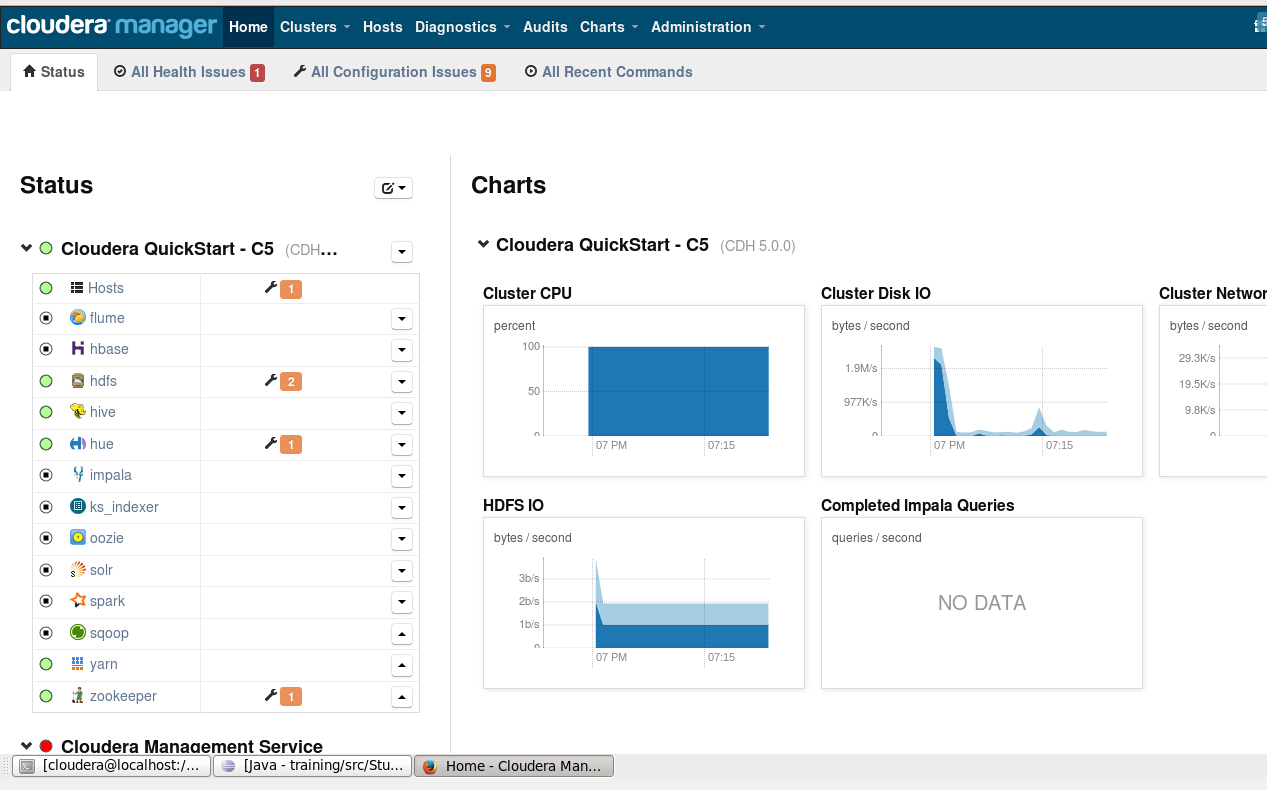This screenshot has height=790, width=1267.
Task: Click the zookeeper service icon
Action: [x=77, y=695]
